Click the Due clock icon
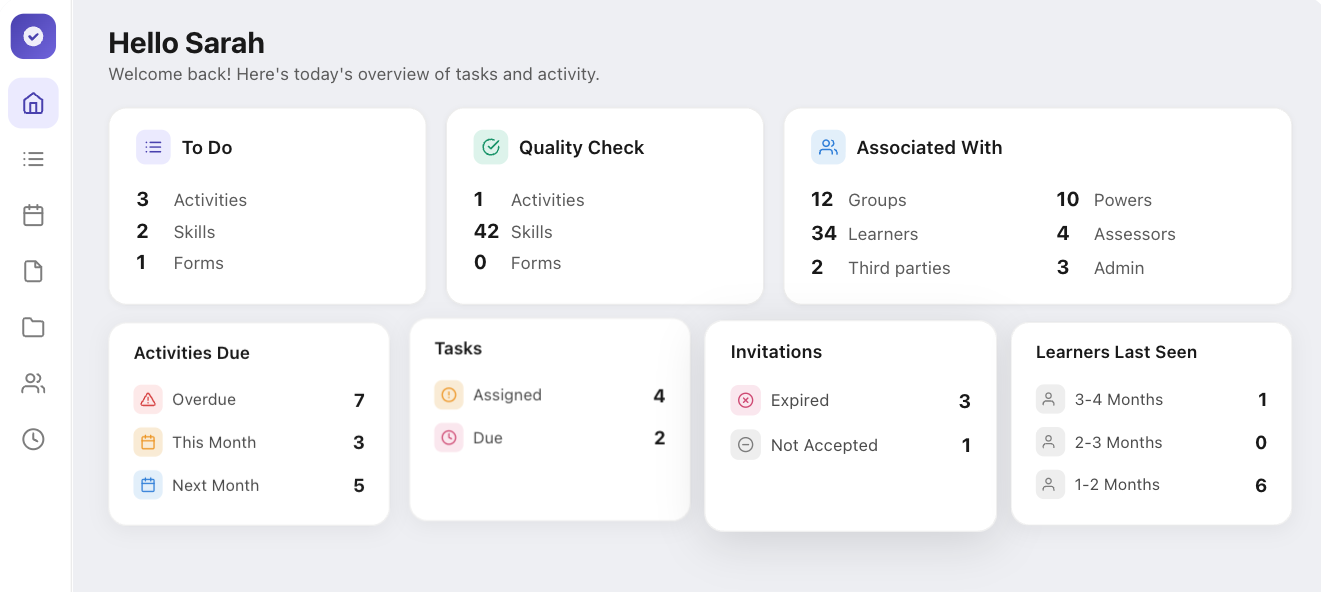The image size is (1321, 592). tap(449, 438)
